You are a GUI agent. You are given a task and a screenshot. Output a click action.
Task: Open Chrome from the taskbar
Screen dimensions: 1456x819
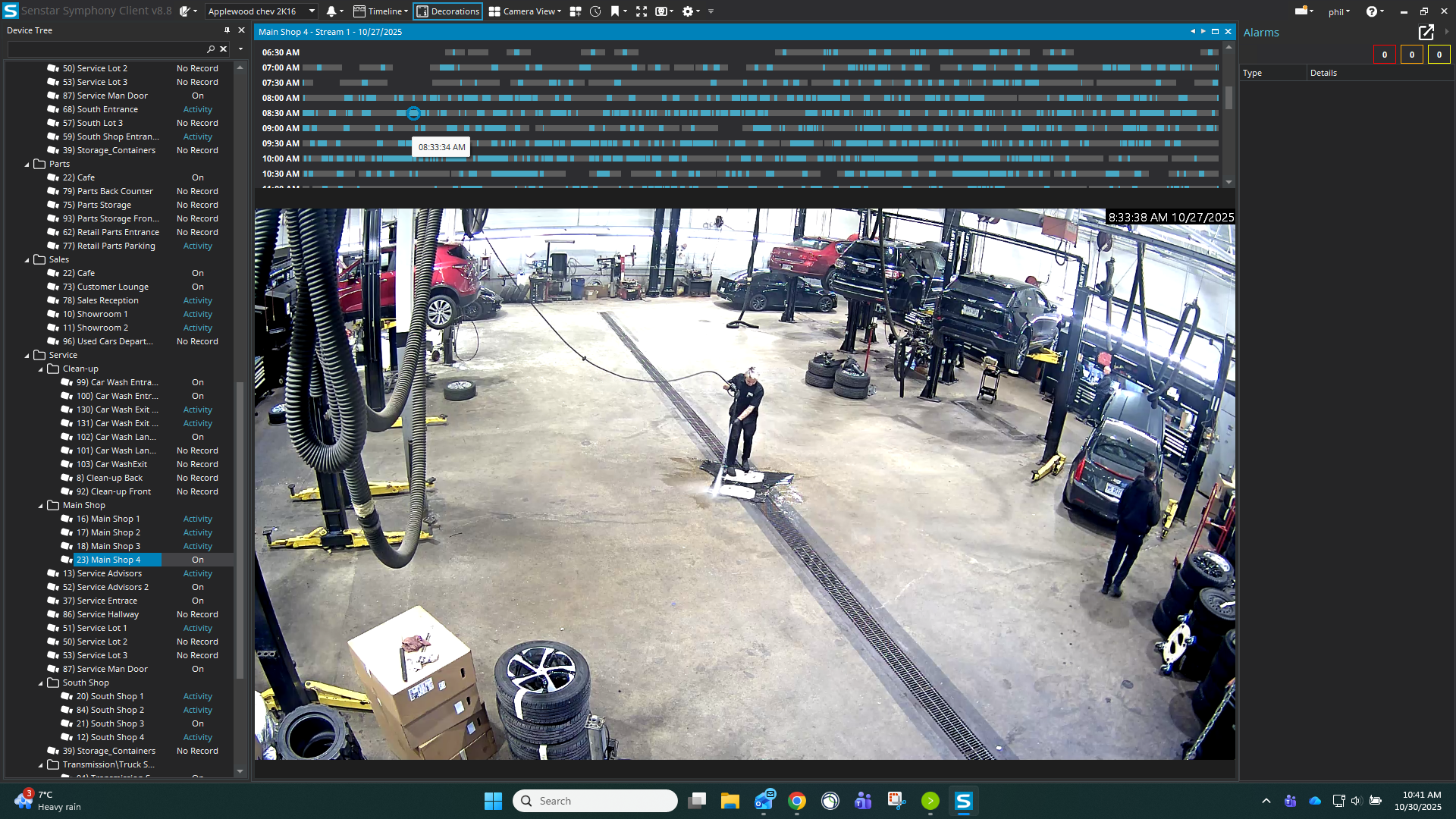[797, 801]
